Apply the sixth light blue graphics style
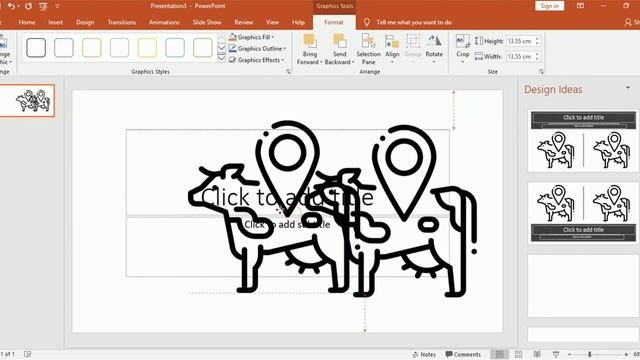This screenshot has height=360, width=640. 175,47
